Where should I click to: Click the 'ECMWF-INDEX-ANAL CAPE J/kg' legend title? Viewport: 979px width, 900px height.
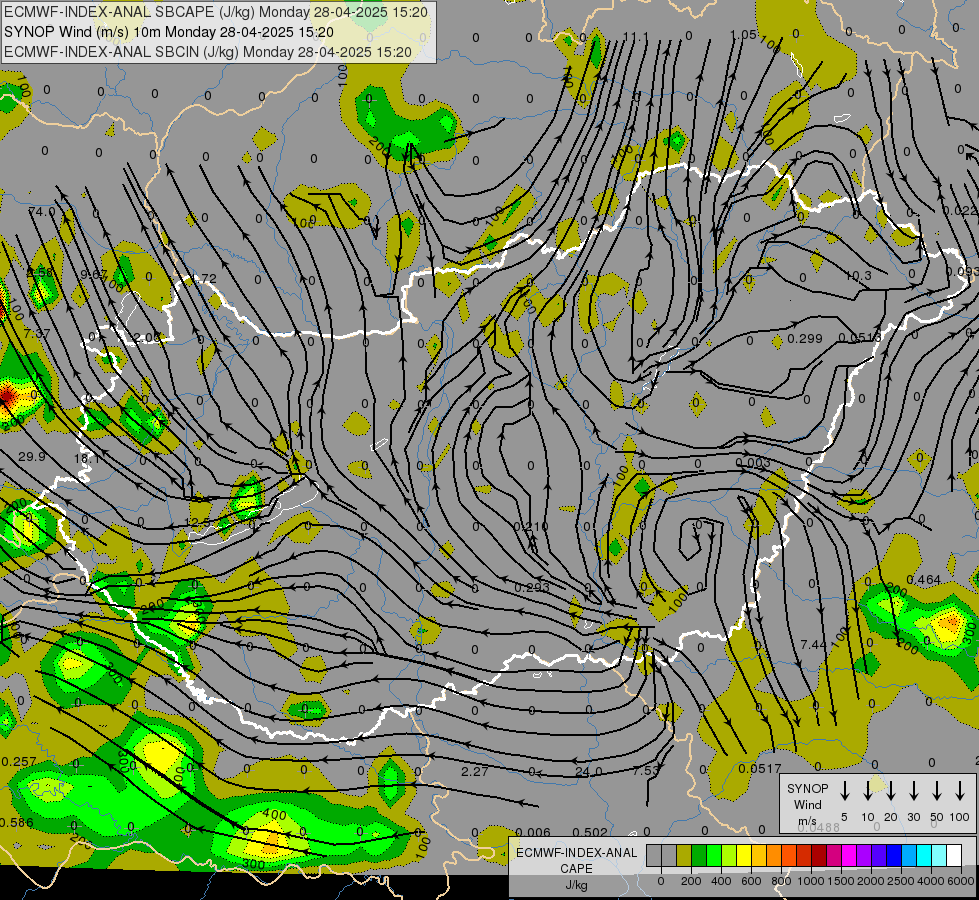(576, 869)
